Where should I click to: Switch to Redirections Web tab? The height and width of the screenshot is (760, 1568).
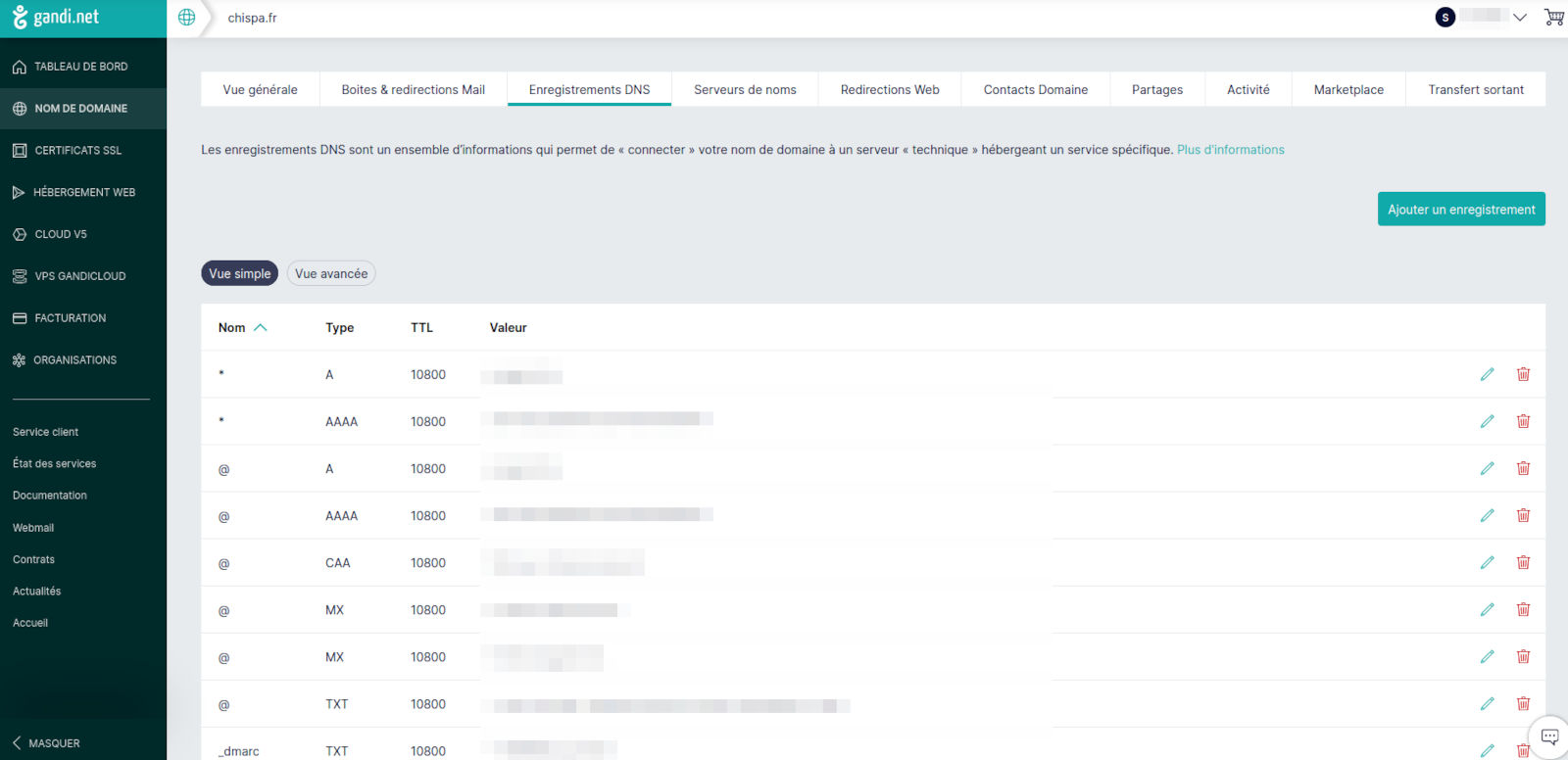889,89
